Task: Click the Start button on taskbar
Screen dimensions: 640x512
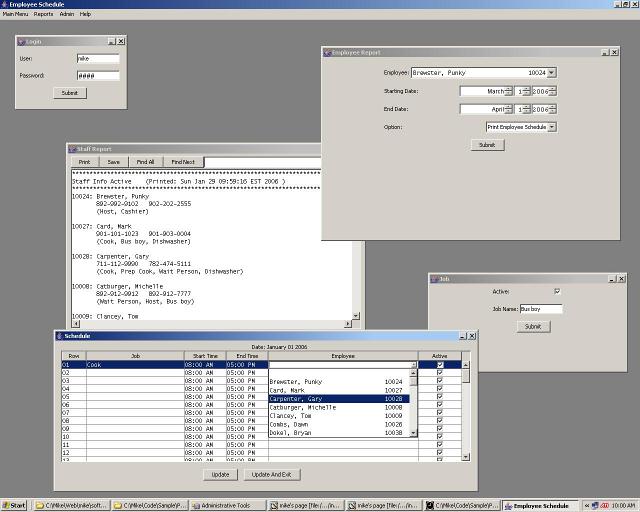Action: tap(13, 506)
